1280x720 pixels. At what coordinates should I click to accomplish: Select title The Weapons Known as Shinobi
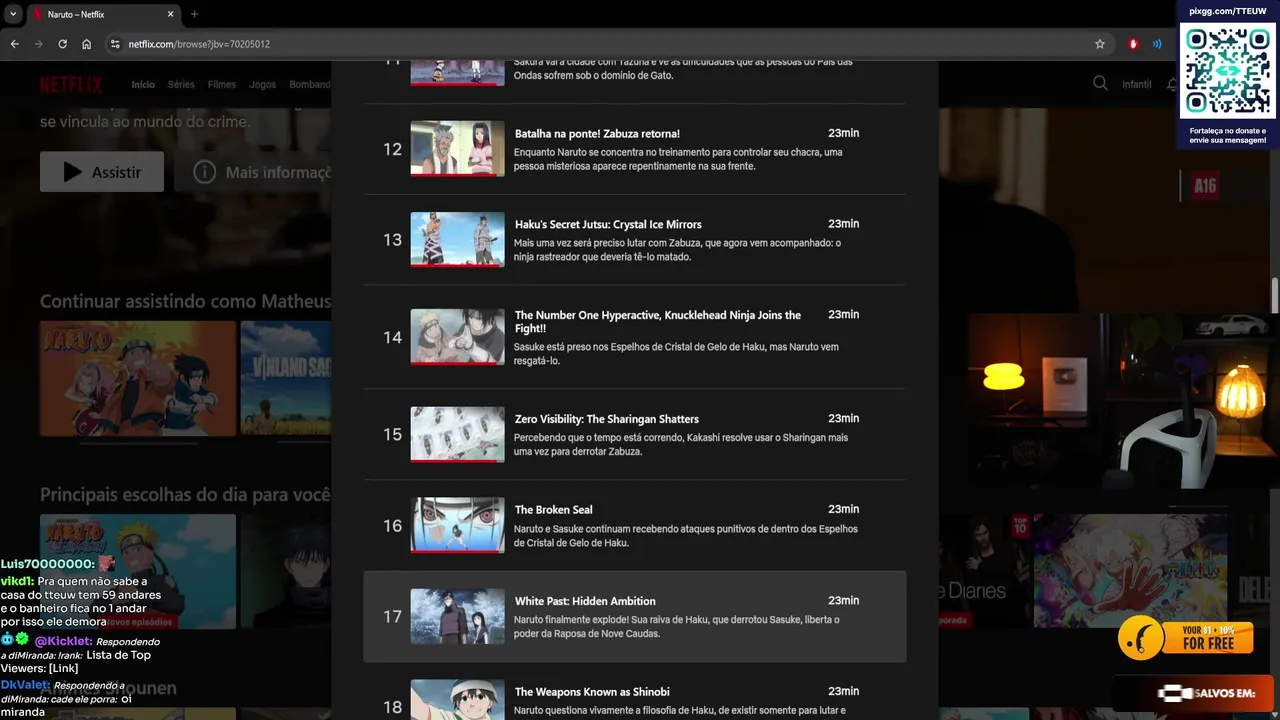592,692
